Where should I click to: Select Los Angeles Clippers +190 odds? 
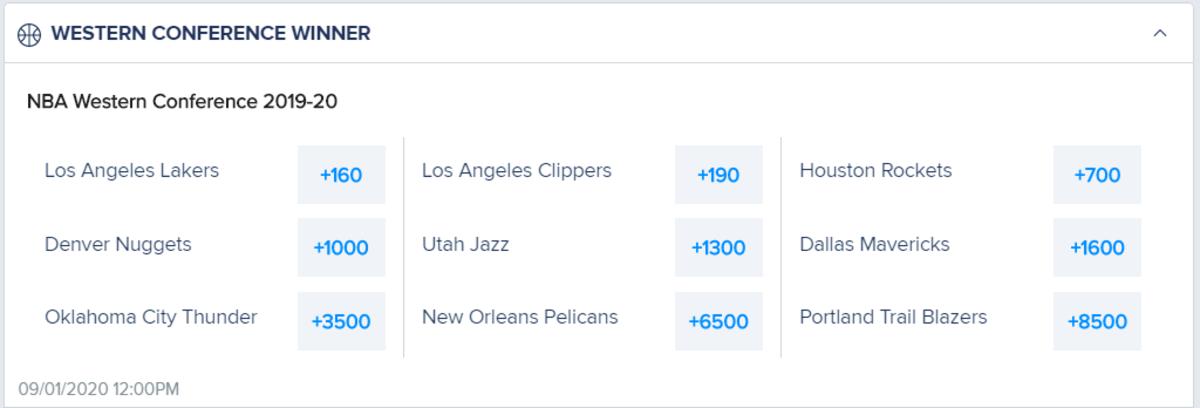point(718,175)
